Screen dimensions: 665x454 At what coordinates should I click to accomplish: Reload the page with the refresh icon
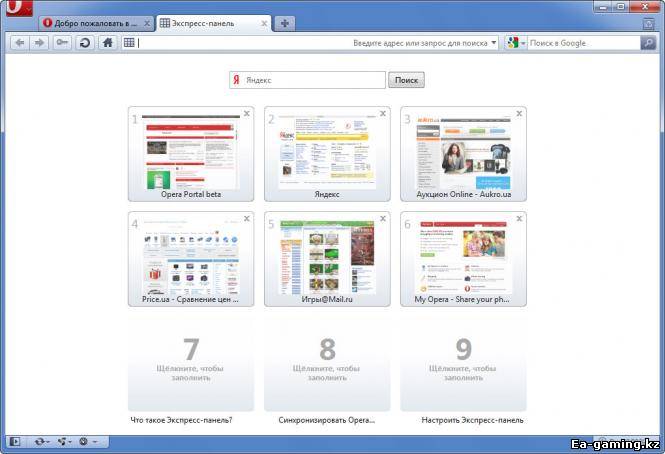[85, 42]
